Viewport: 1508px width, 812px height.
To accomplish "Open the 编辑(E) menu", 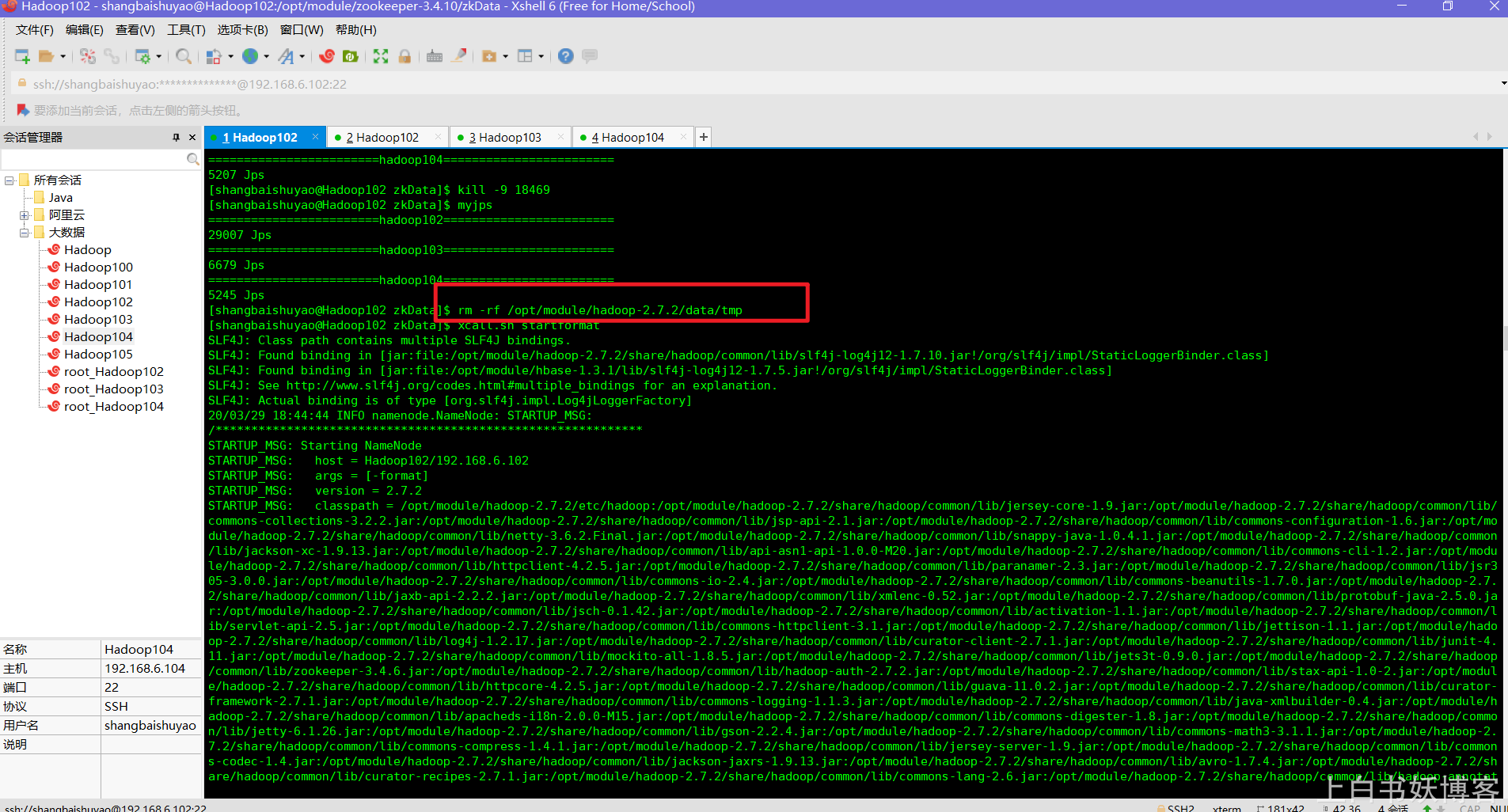I will point(85,30).
